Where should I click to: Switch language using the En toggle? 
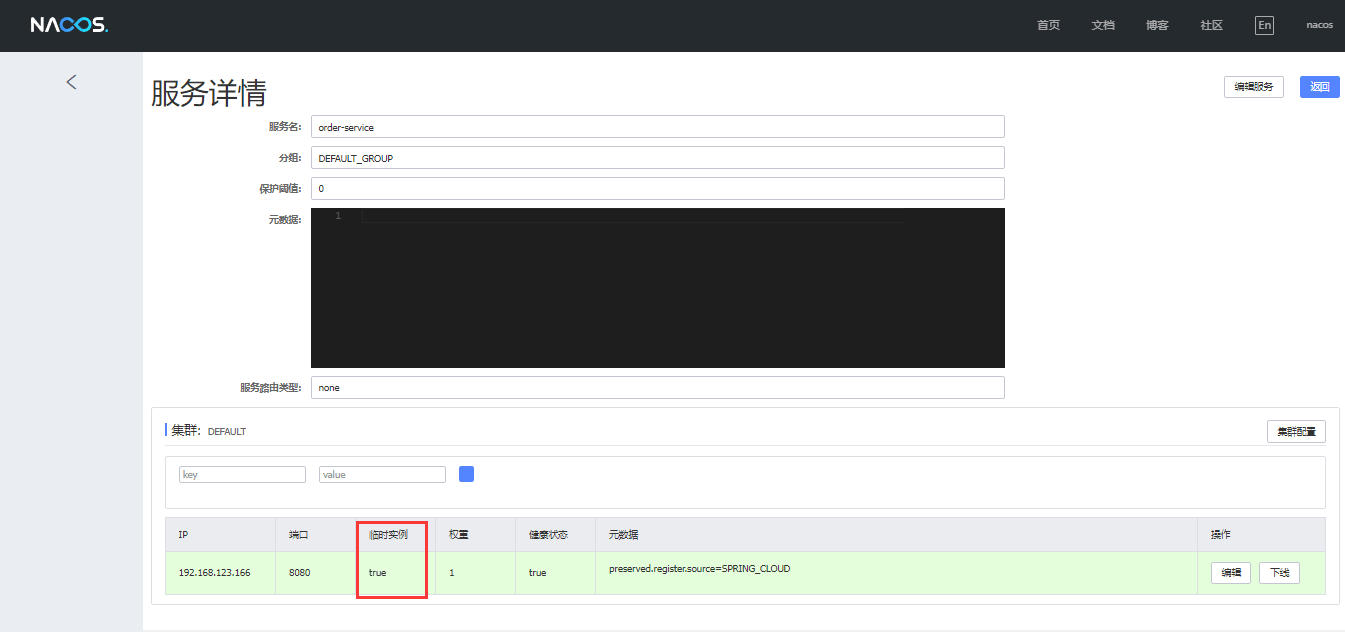[1264, 25]
